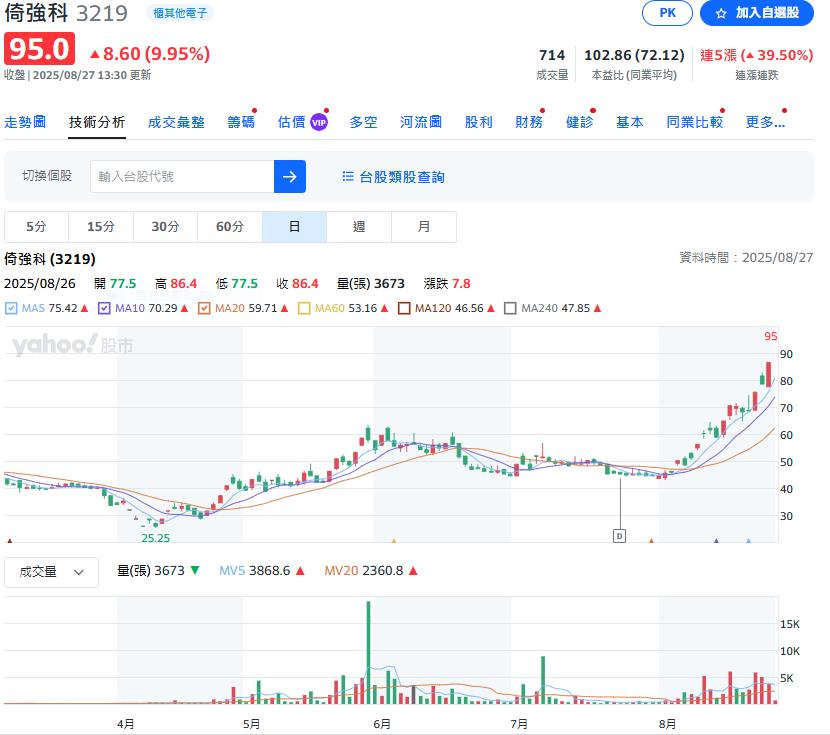This screenshot has height=735, width=830.
Task: Click the VIP badge next to 估價
Action: [319, 123]
